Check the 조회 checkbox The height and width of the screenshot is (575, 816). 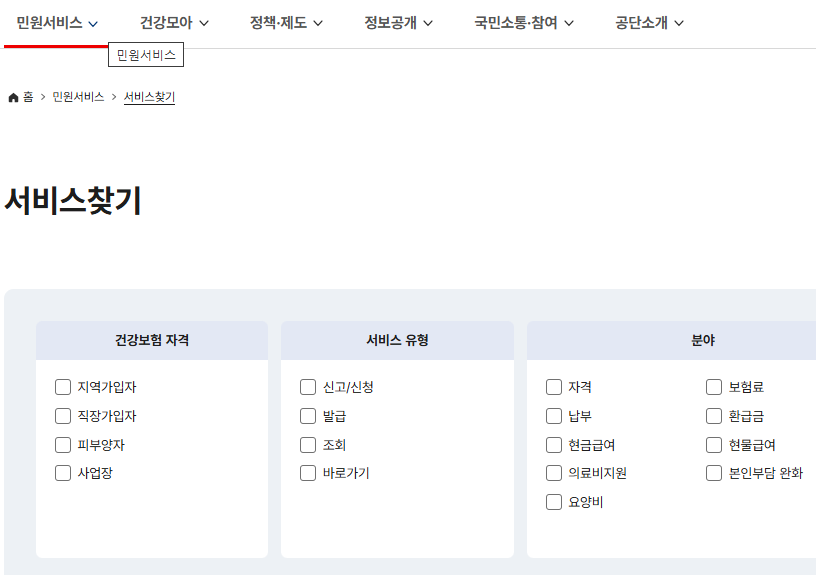308,445
